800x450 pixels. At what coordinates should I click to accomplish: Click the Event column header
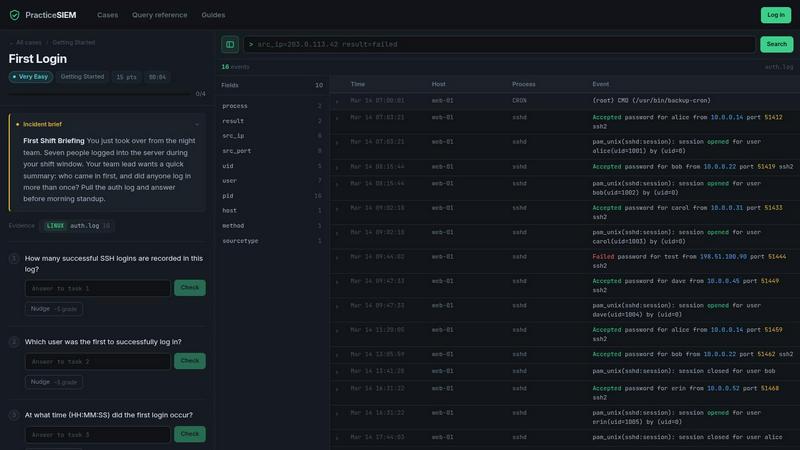[x=601, y=84]
